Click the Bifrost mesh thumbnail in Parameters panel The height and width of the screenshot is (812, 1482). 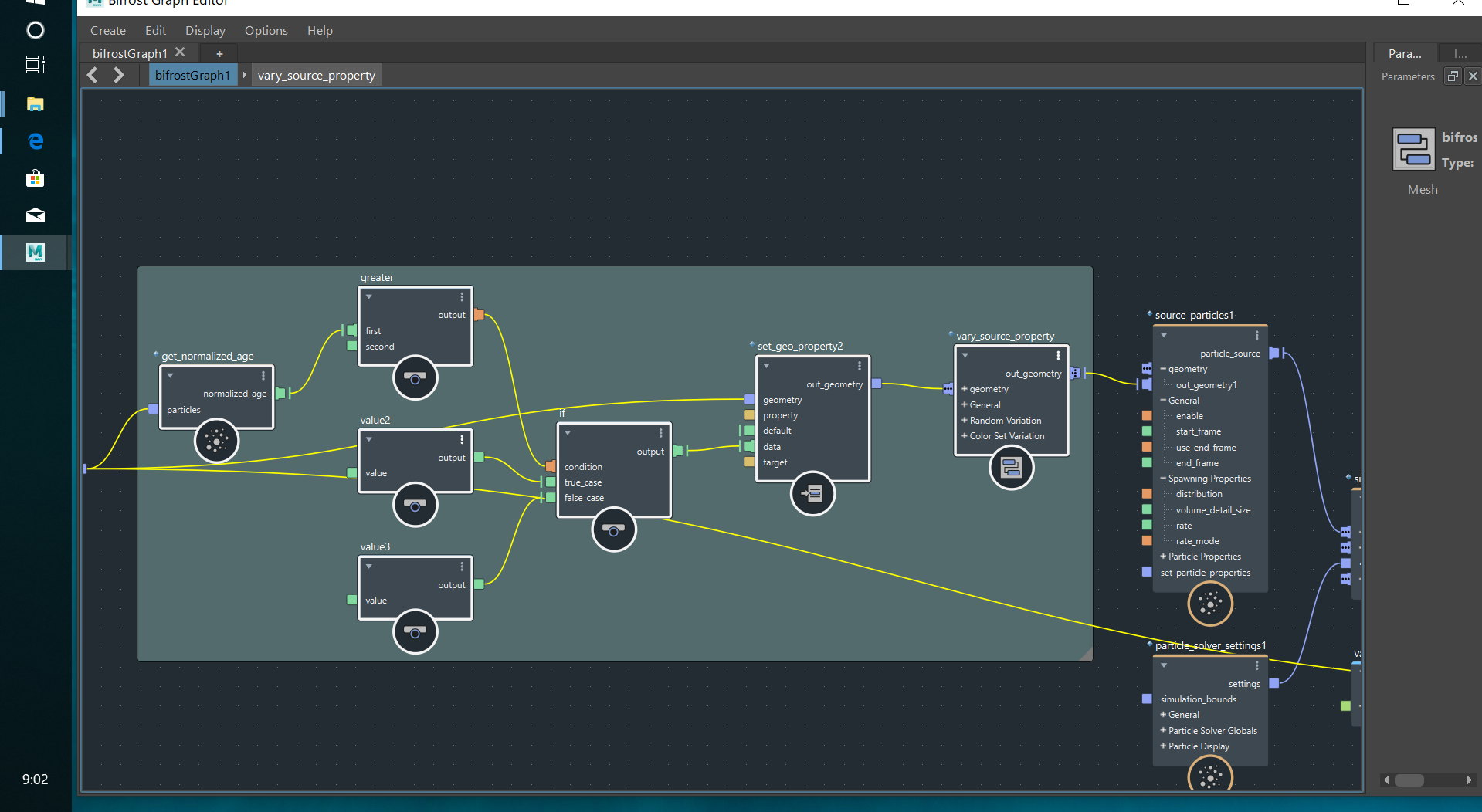click(x=1412, y=148)
